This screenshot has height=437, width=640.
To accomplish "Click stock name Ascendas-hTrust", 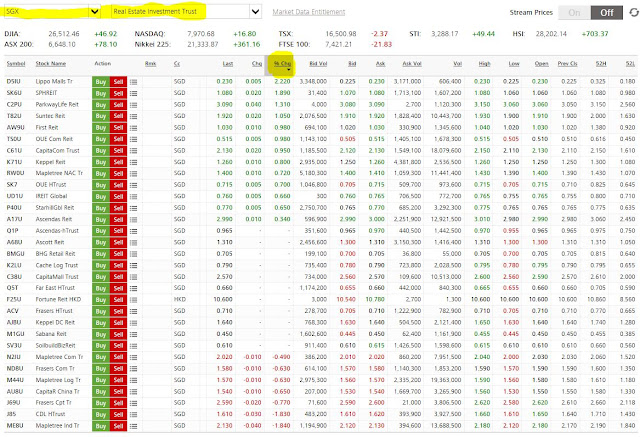I will point(57,231).
